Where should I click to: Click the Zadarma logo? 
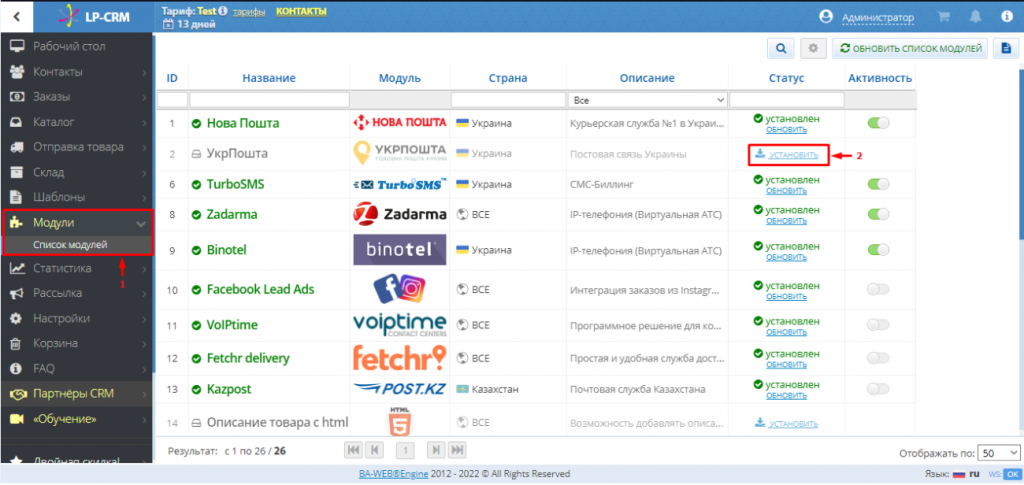[400, 214]
